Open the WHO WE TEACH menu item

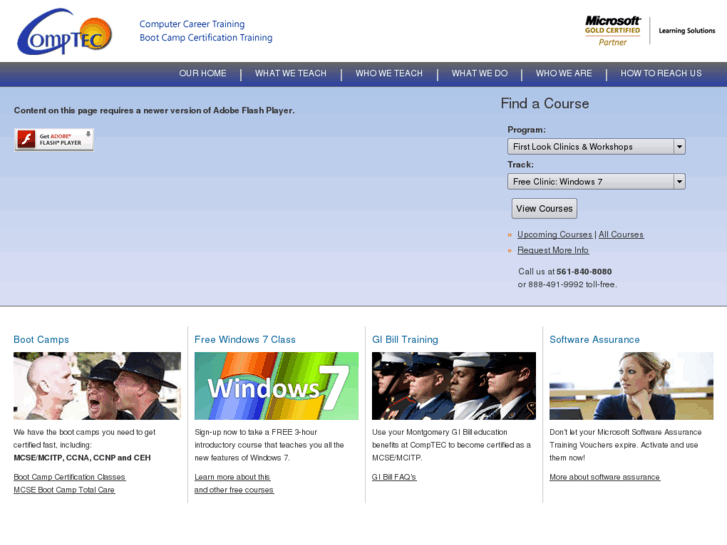(389, 73)
